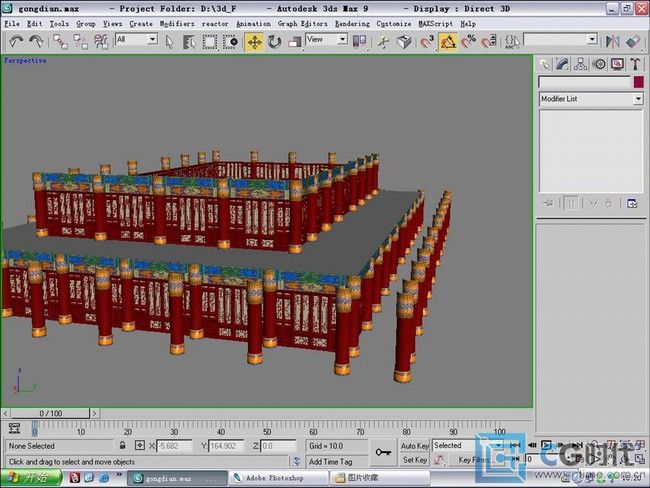Open Edit Named Selection Sets
Image resolution: width=650 pixels, height=488 pixels.
click(512, 42)
